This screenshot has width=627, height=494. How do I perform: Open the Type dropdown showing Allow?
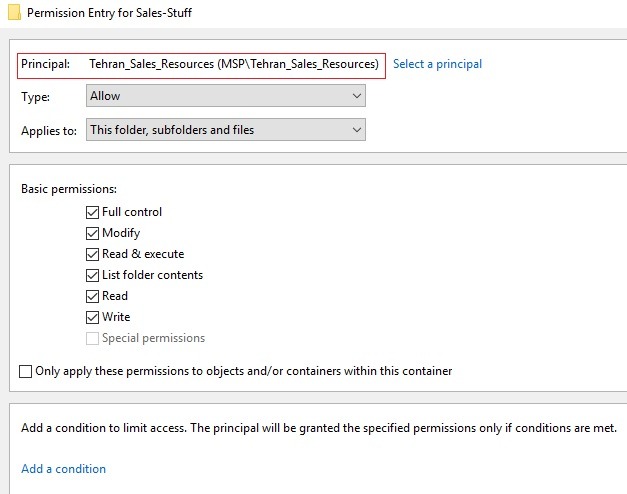click(226, 96)
